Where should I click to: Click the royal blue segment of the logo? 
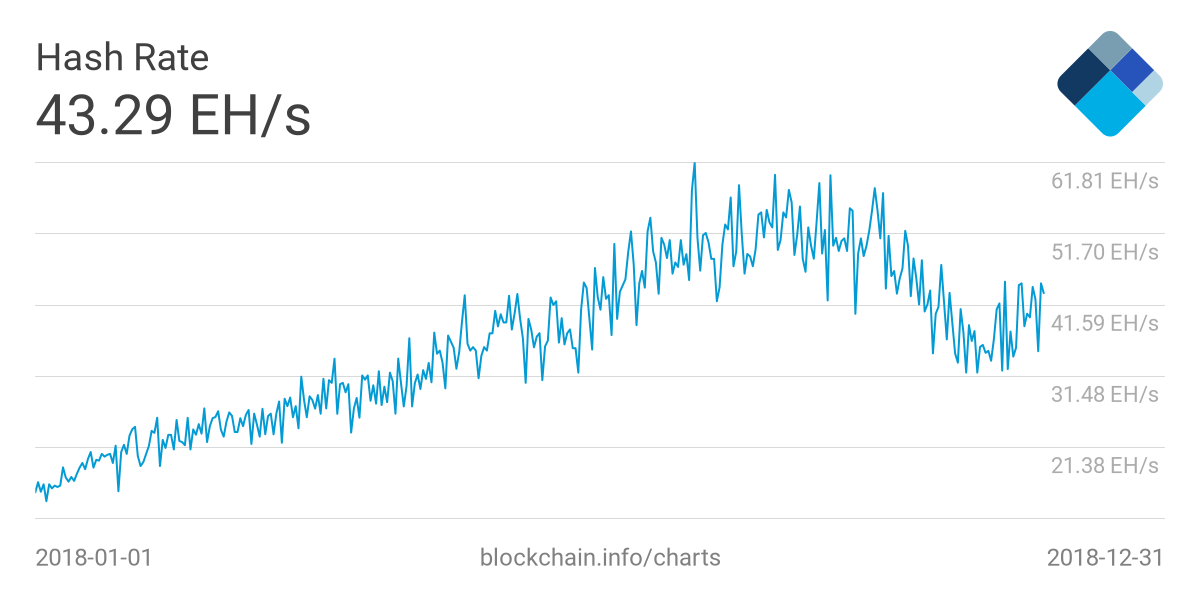click(1132, 68)
